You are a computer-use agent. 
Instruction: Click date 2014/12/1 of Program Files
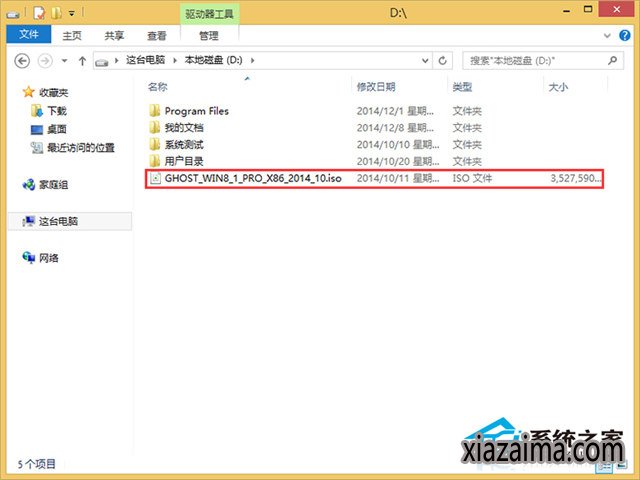[x=395, y=111]
